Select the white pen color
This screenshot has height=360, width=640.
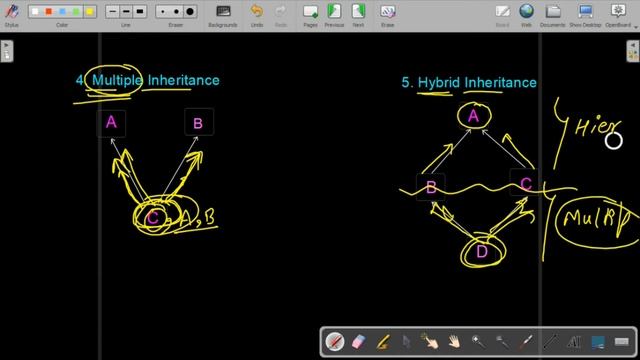(35, 11)
